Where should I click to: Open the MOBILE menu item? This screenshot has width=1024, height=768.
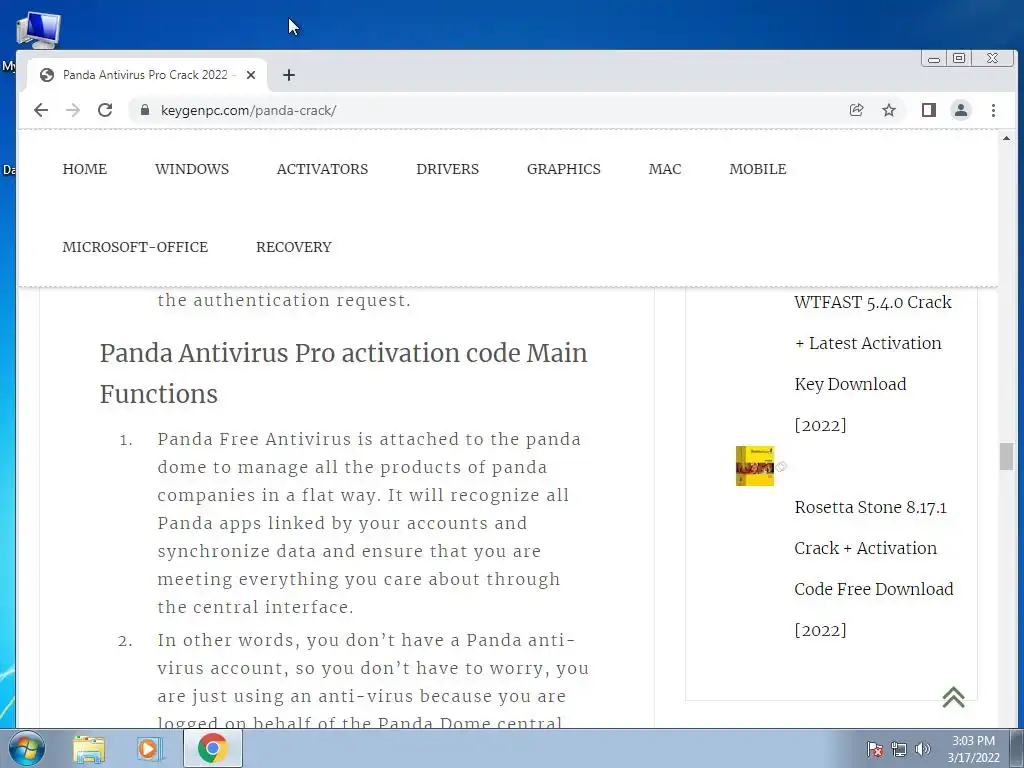[x=758, y=169]
